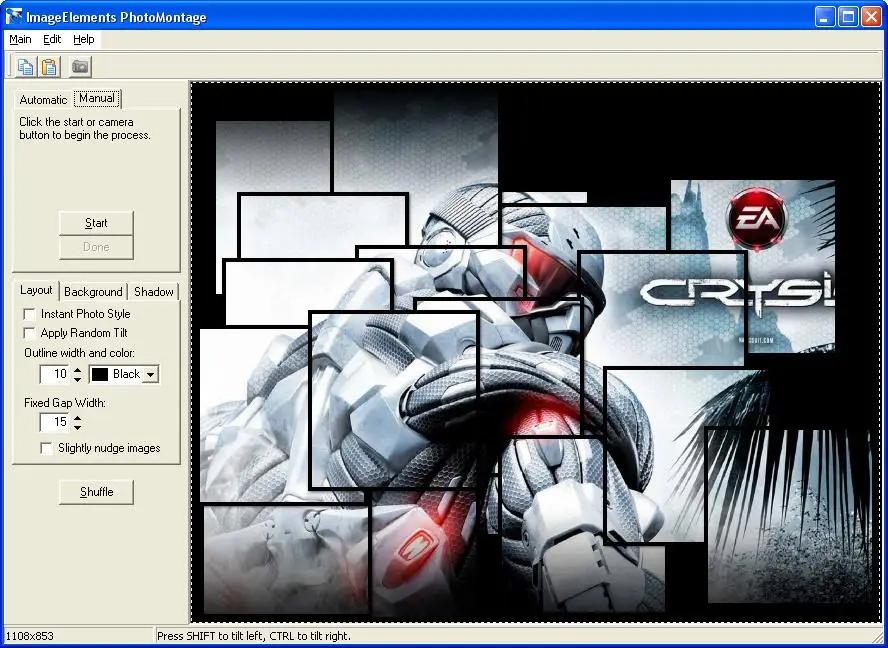Decrease Fixed Gap Width with the down arrow

pos(78,427)
